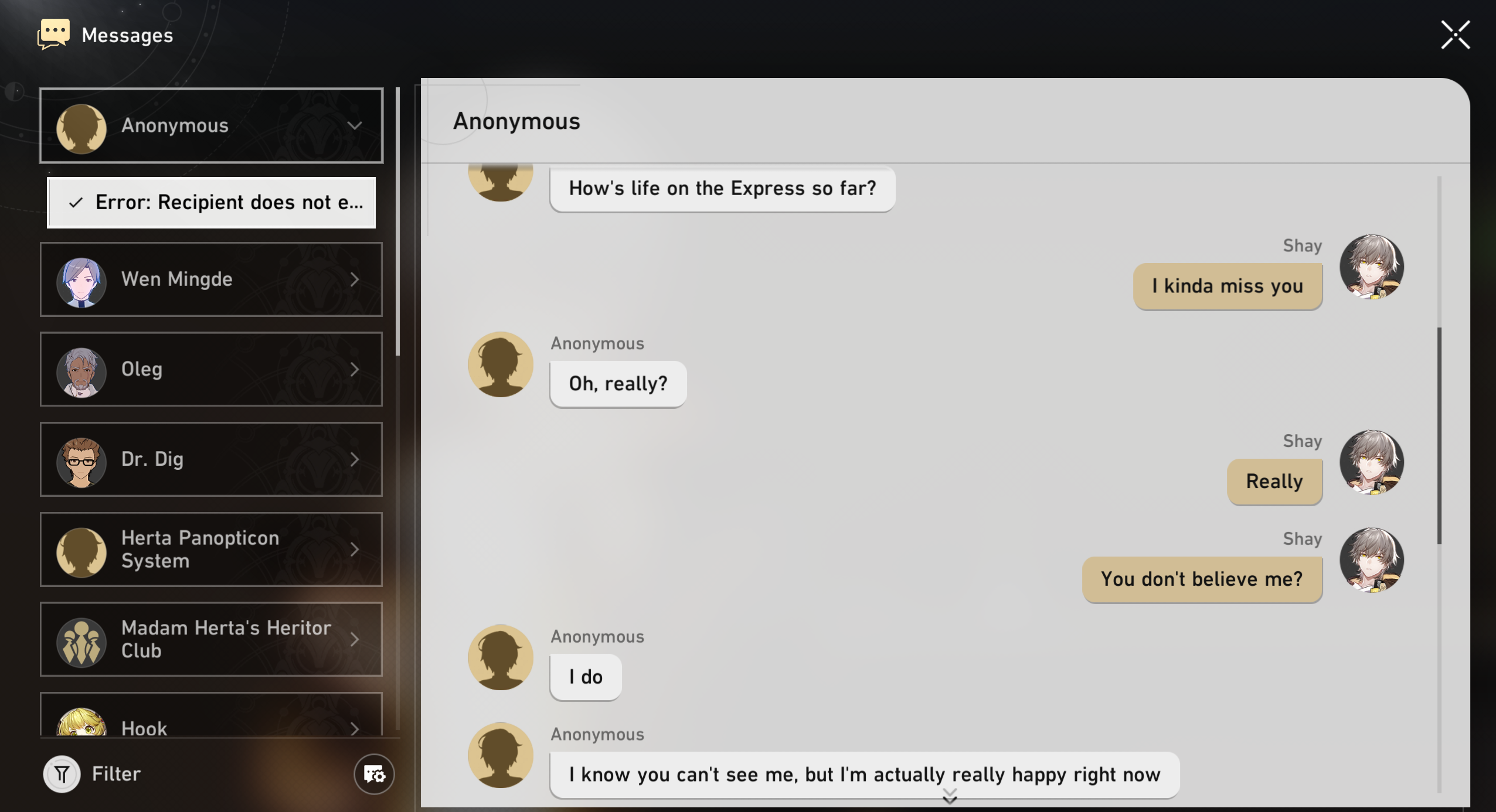Close the Messages window with X
Screen dimensions: 1496x812
(1456, 35)
